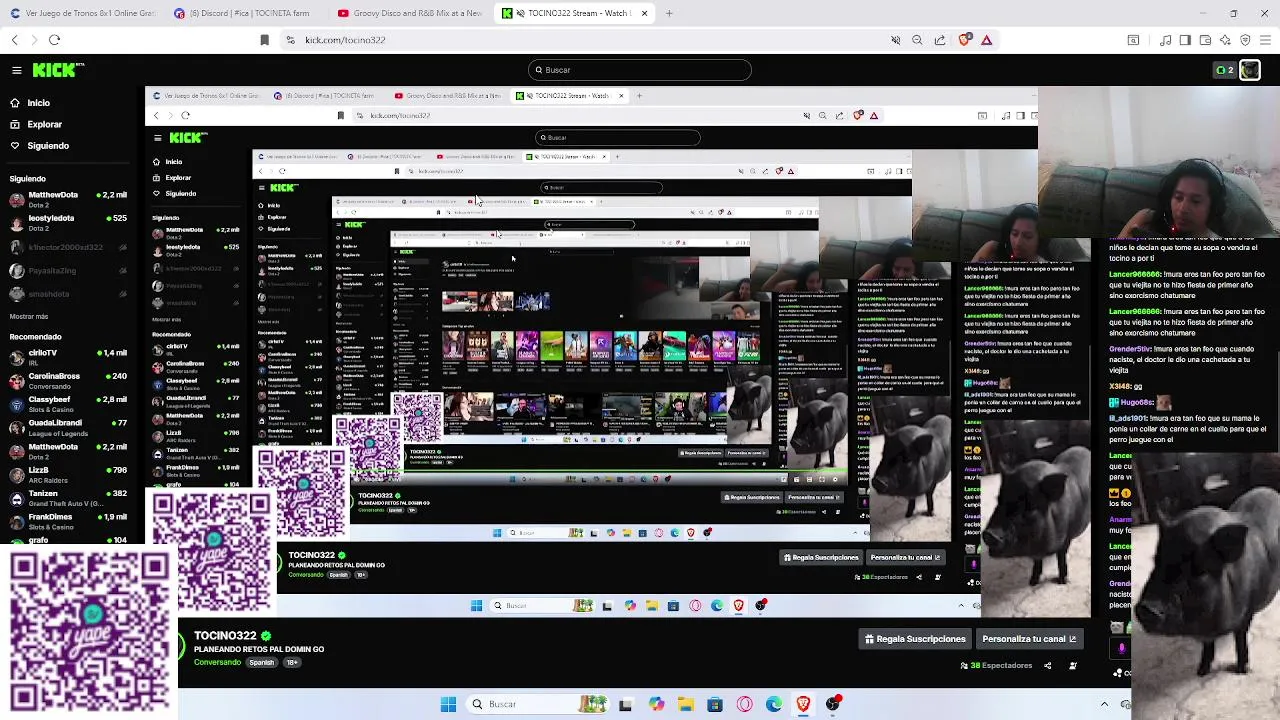Click the outermost Yape QR code image

tap(88, 630)
